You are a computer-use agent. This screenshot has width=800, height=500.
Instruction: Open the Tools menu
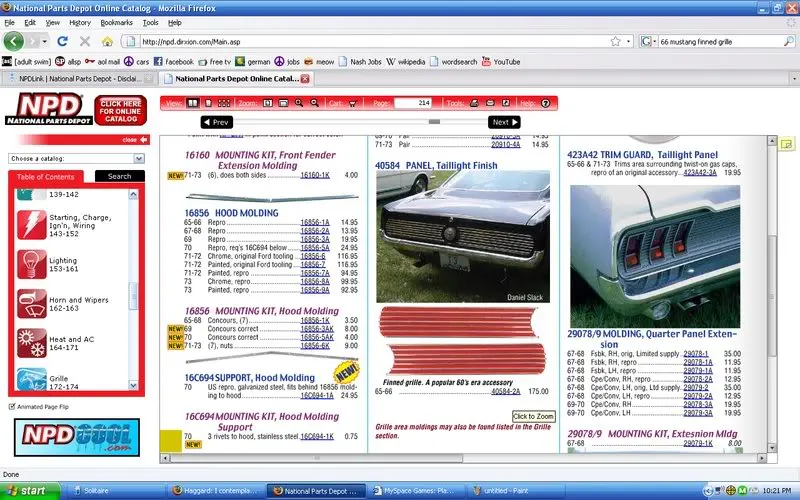coord(150,22)
